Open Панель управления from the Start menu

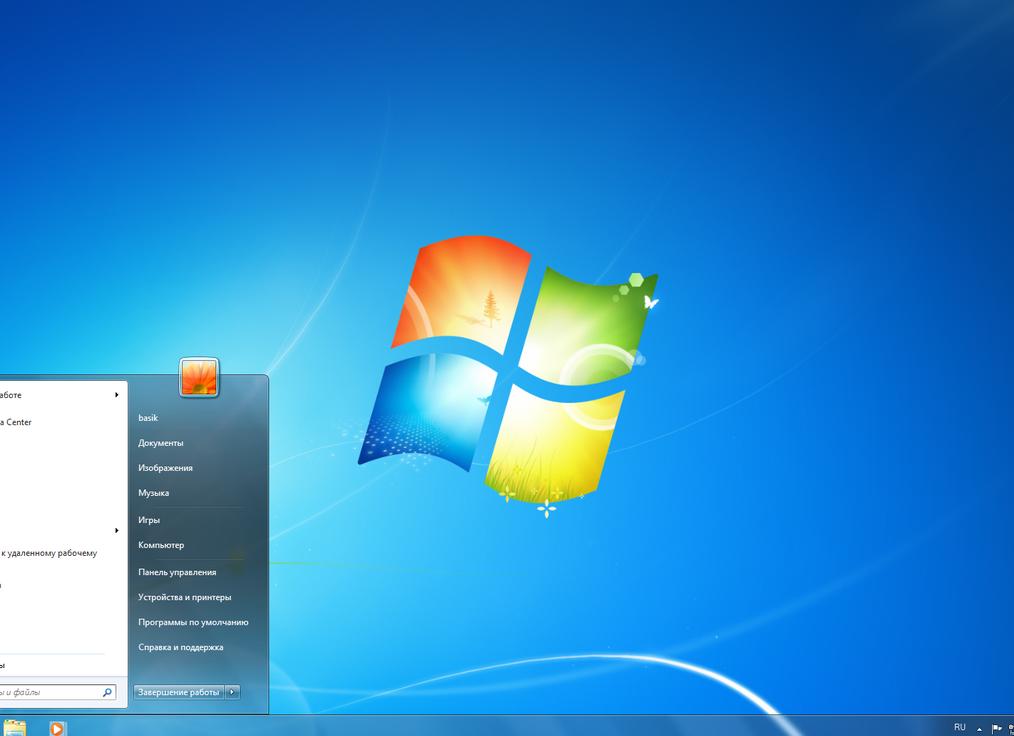[x=179, y=571]
